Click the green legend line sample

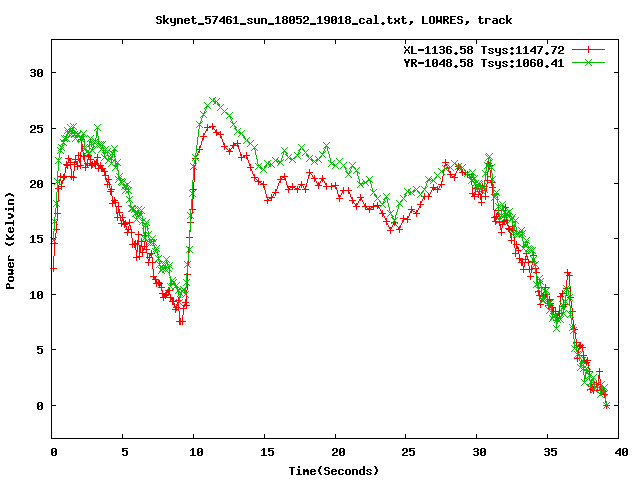pos(588,62)
